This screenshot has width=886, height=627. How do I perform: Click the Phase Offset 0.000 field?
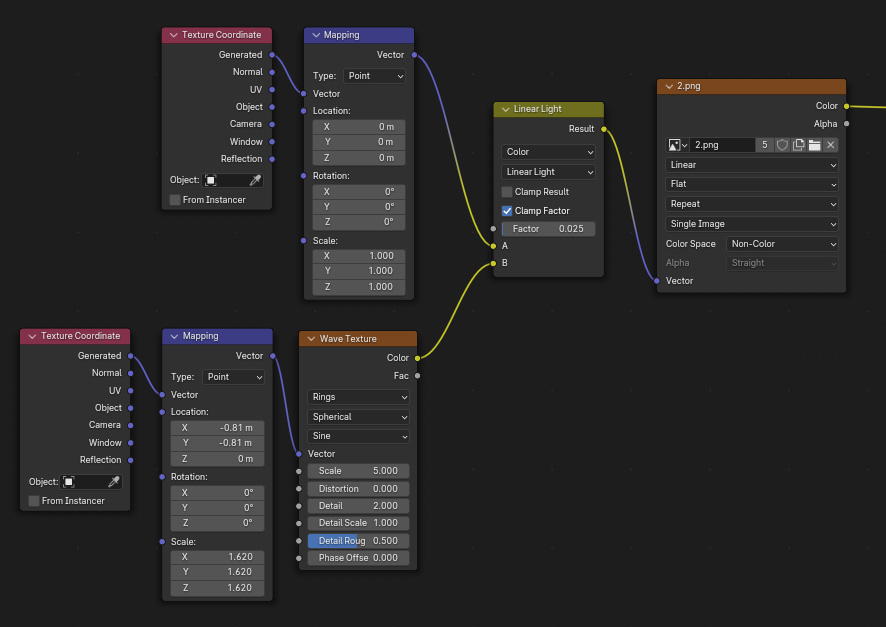[x=358, y=558]
